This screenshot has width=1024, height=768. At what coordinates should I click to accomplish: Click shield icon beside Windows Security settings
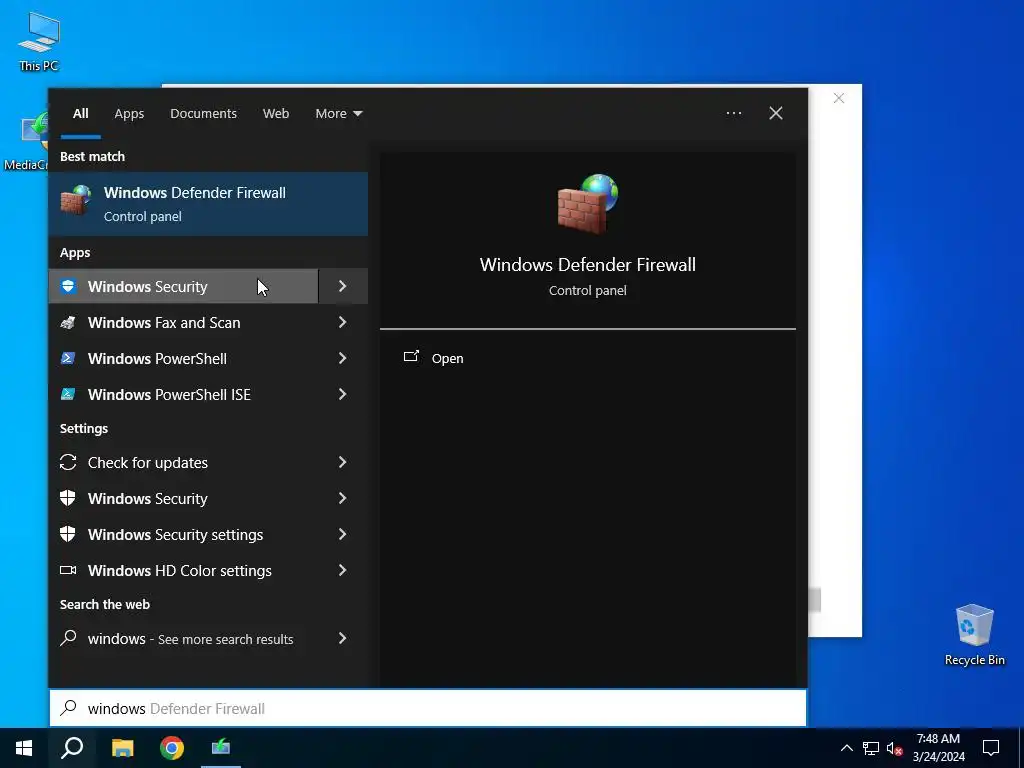(x=68, y=534)
